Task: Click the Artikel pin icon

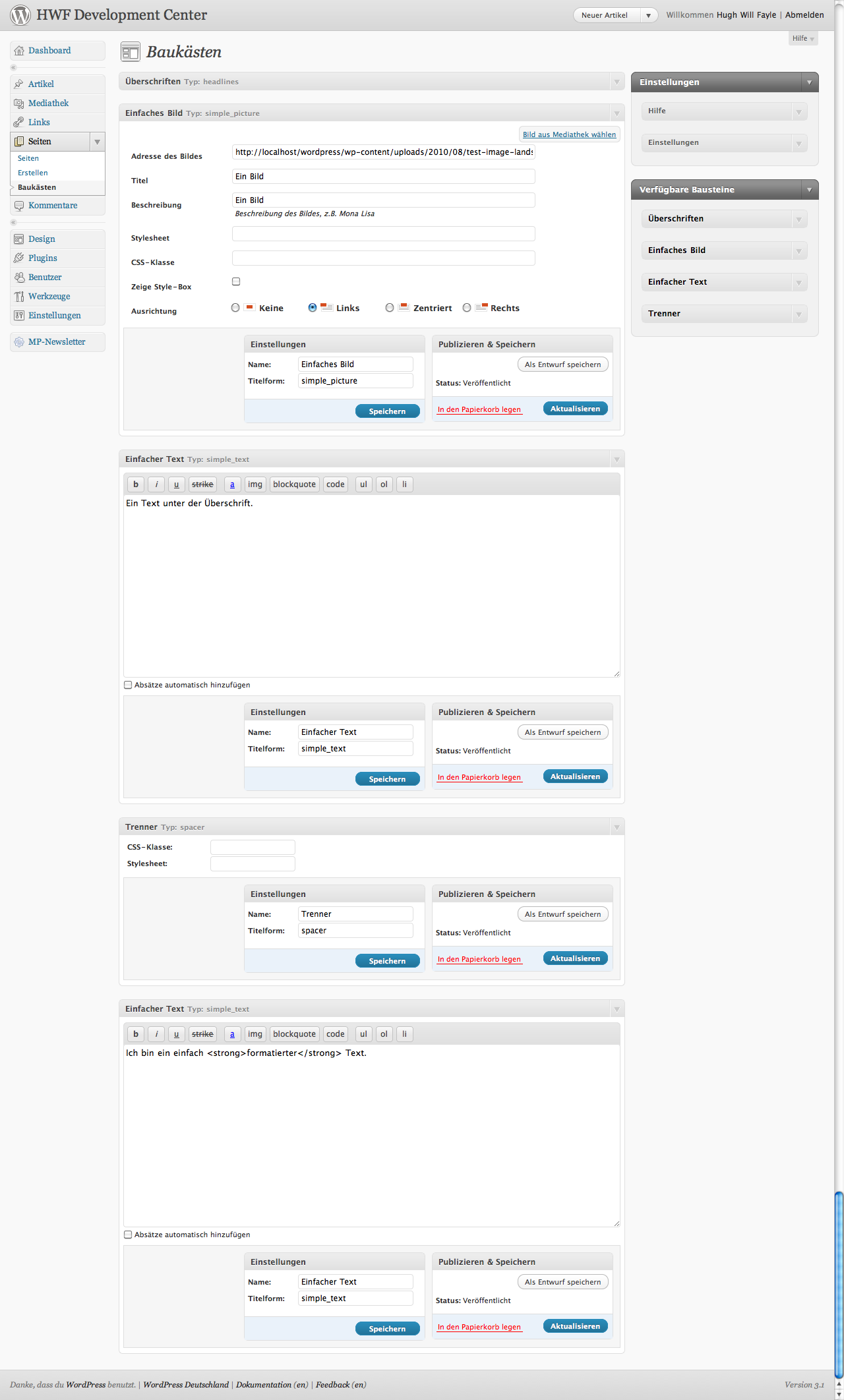Action: 19,84
